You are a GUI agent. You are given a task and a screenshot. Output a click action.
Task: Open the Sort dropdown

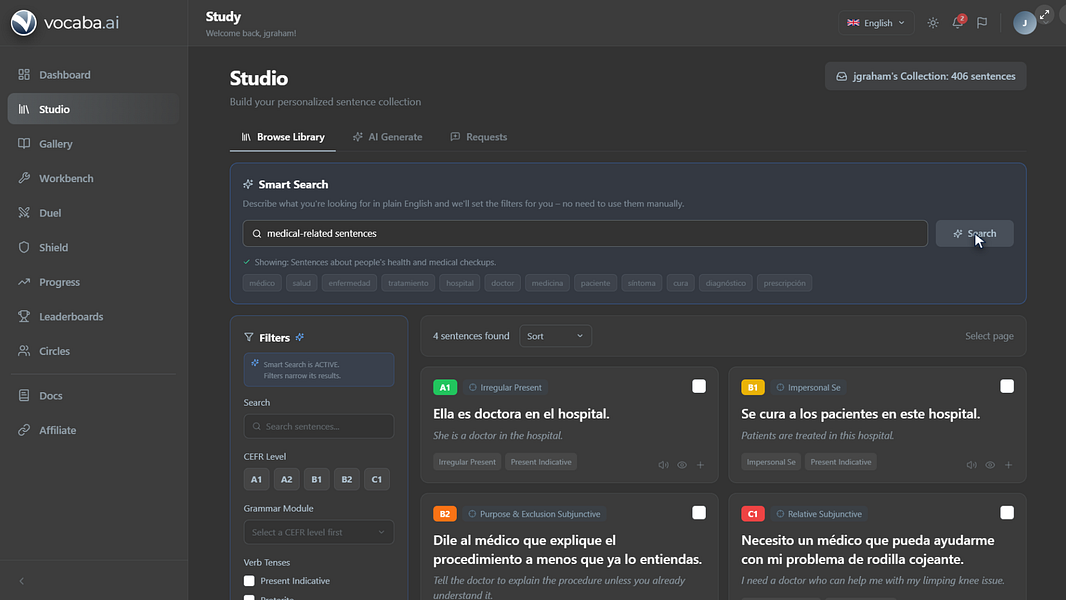[555, 336]
